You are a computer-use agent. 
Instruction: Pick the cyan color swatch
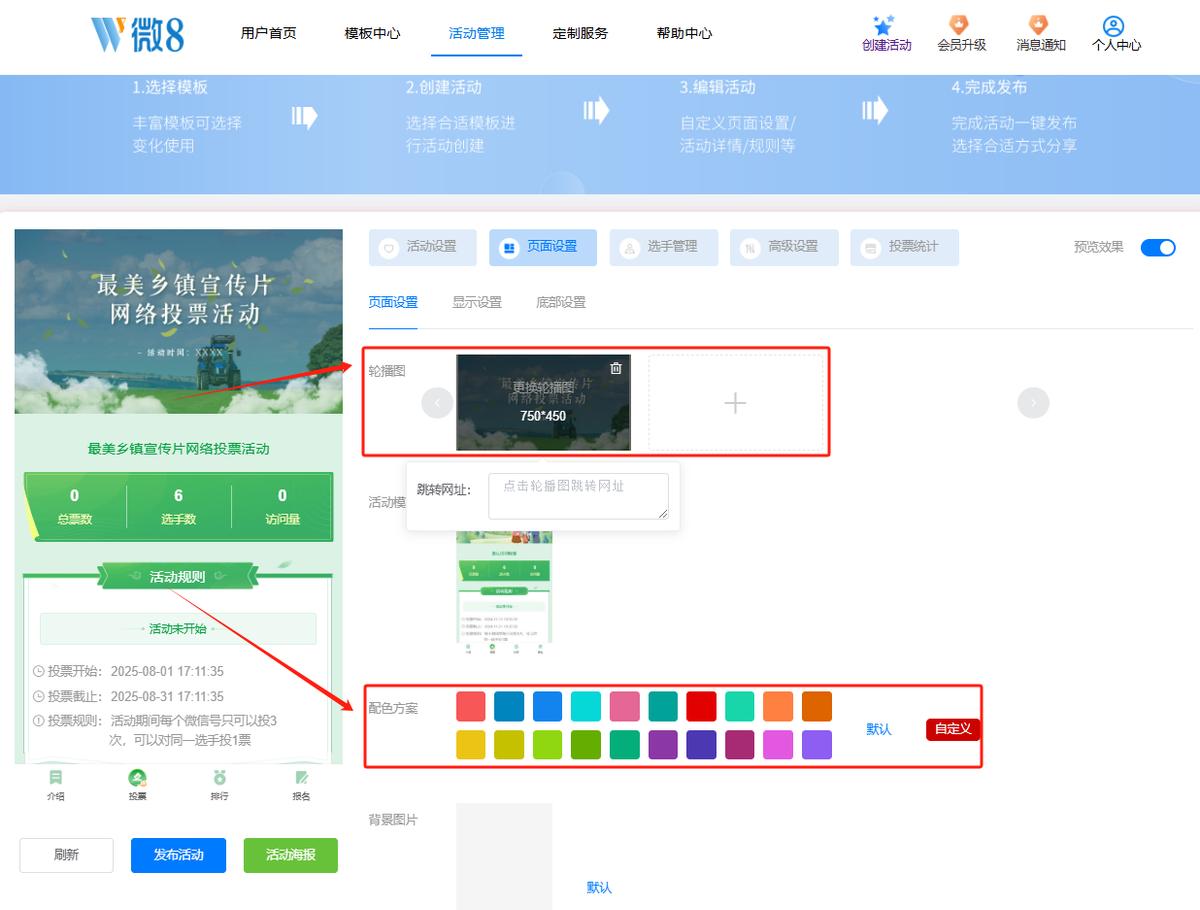click(586, 707)
